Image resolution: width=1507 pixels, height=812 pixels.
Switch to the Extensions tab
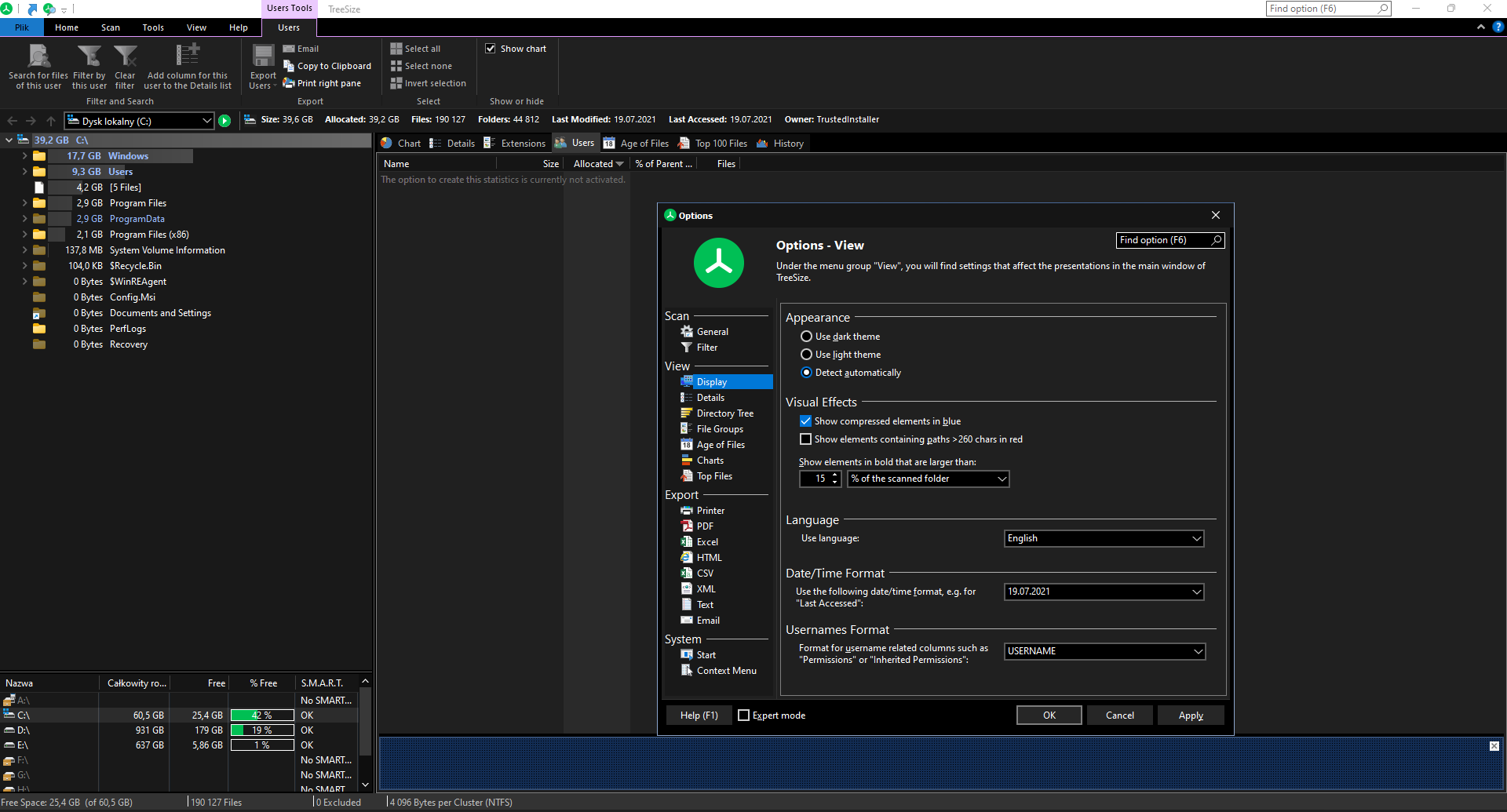pos(515,144)
